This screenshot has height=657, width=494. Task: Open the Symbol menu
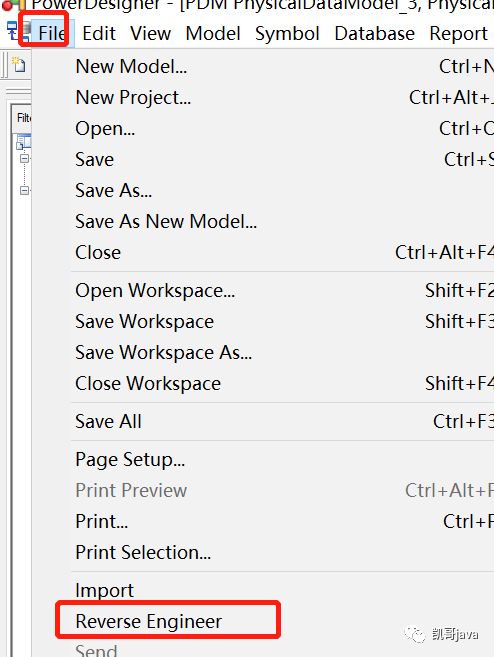click(287, 33)
